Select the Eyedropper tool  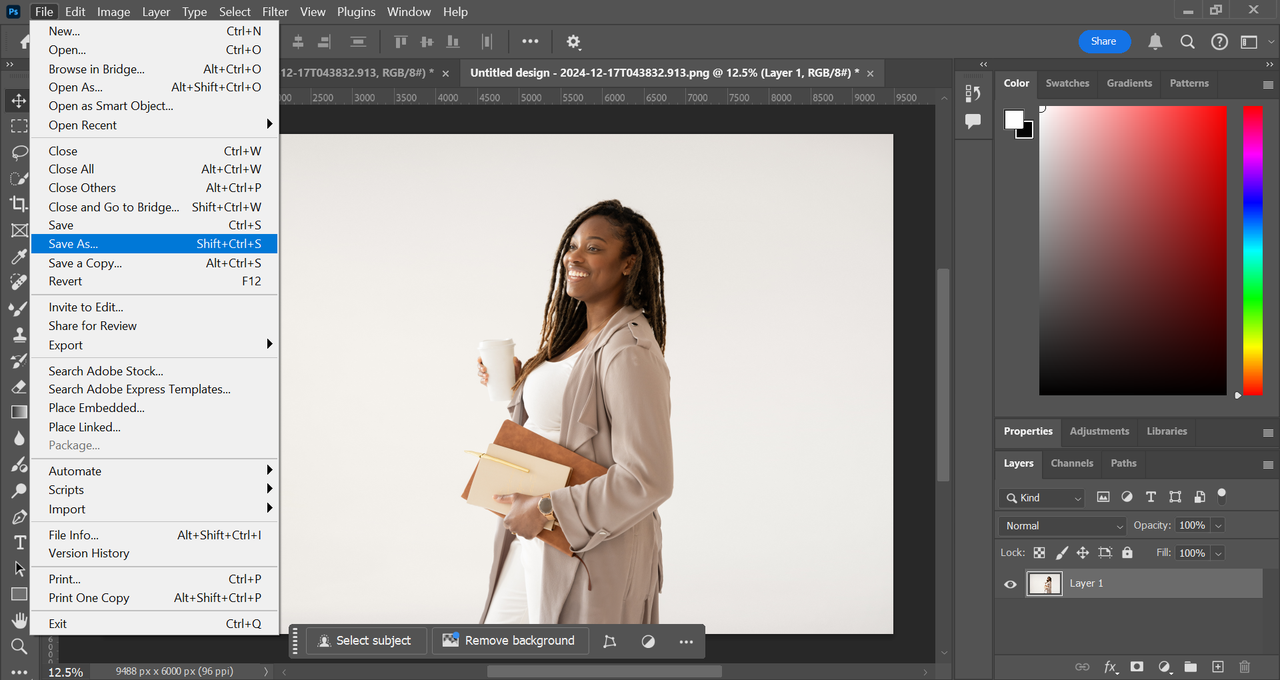[x=19, y=256]
